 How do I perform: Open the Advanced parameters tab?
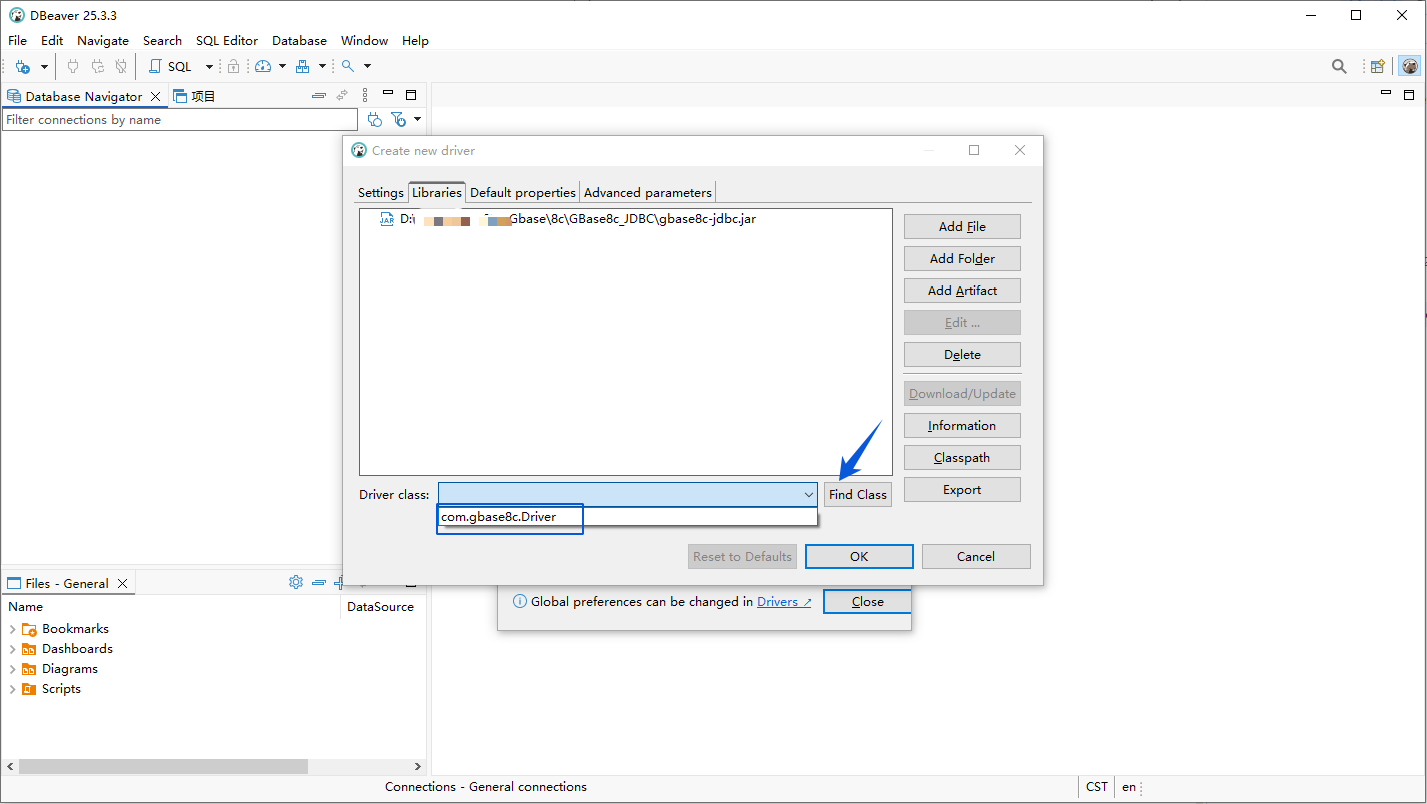[x=648, y=193]
